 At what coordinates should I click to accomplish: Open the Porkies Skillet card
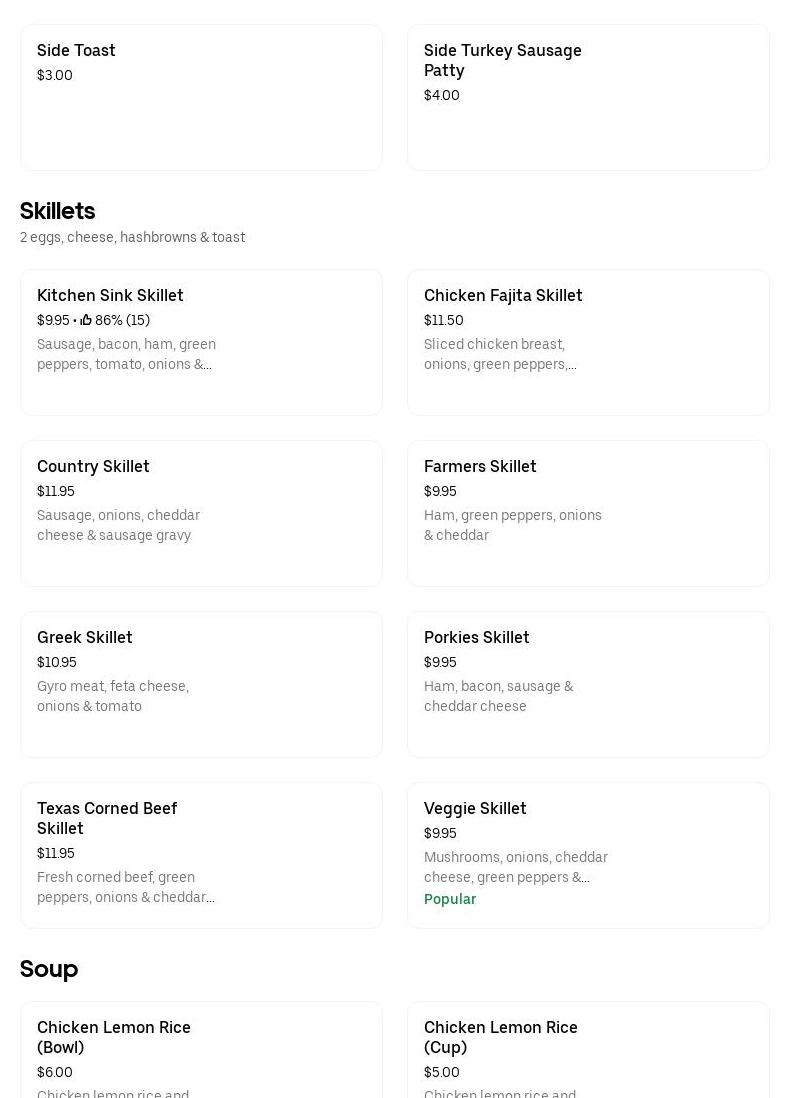click(x=588, y=684)
